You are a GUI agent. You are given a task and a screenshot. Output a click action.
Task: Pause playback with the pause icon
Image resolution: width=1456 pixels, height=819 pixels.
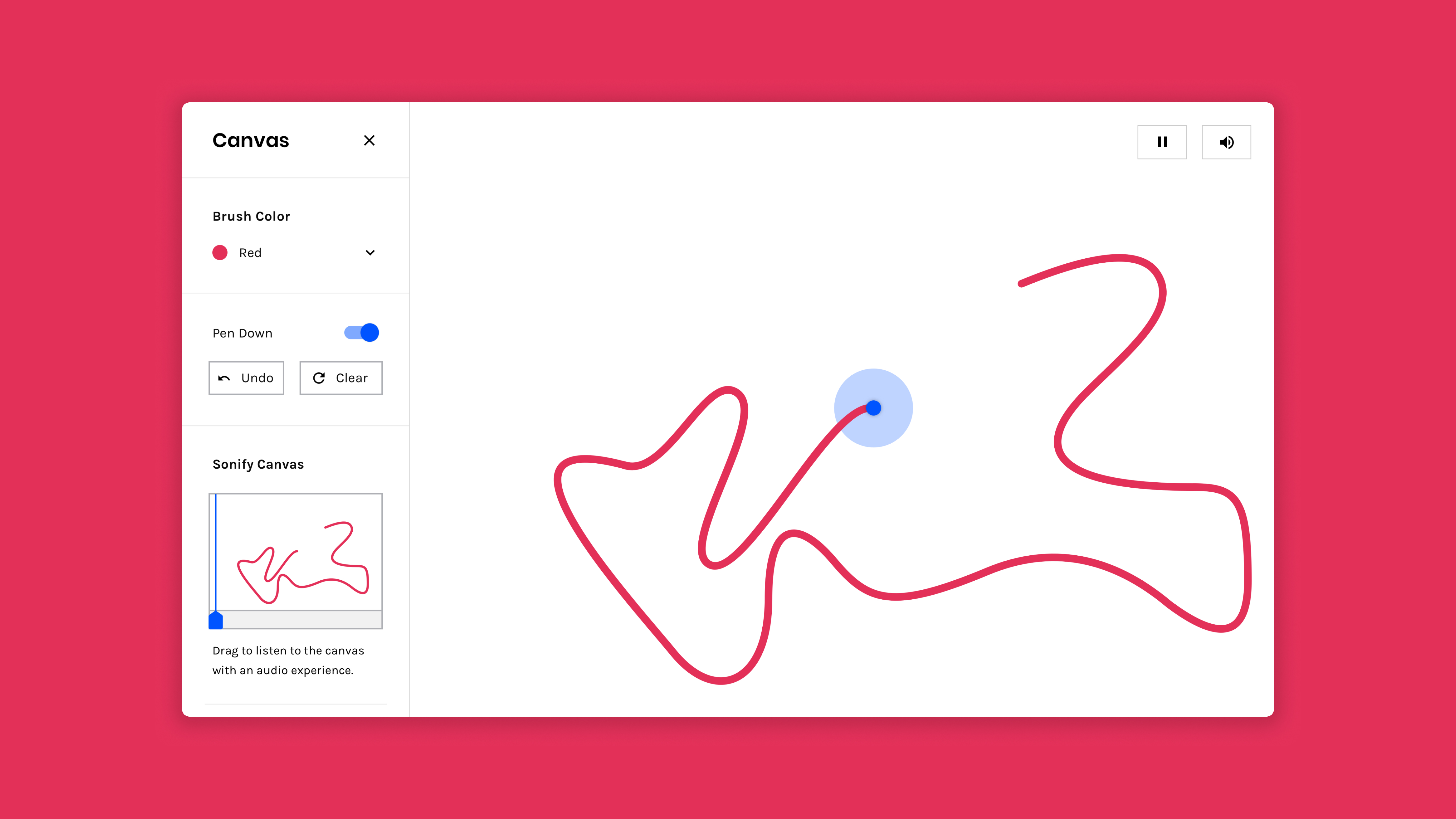point(1162,142)
